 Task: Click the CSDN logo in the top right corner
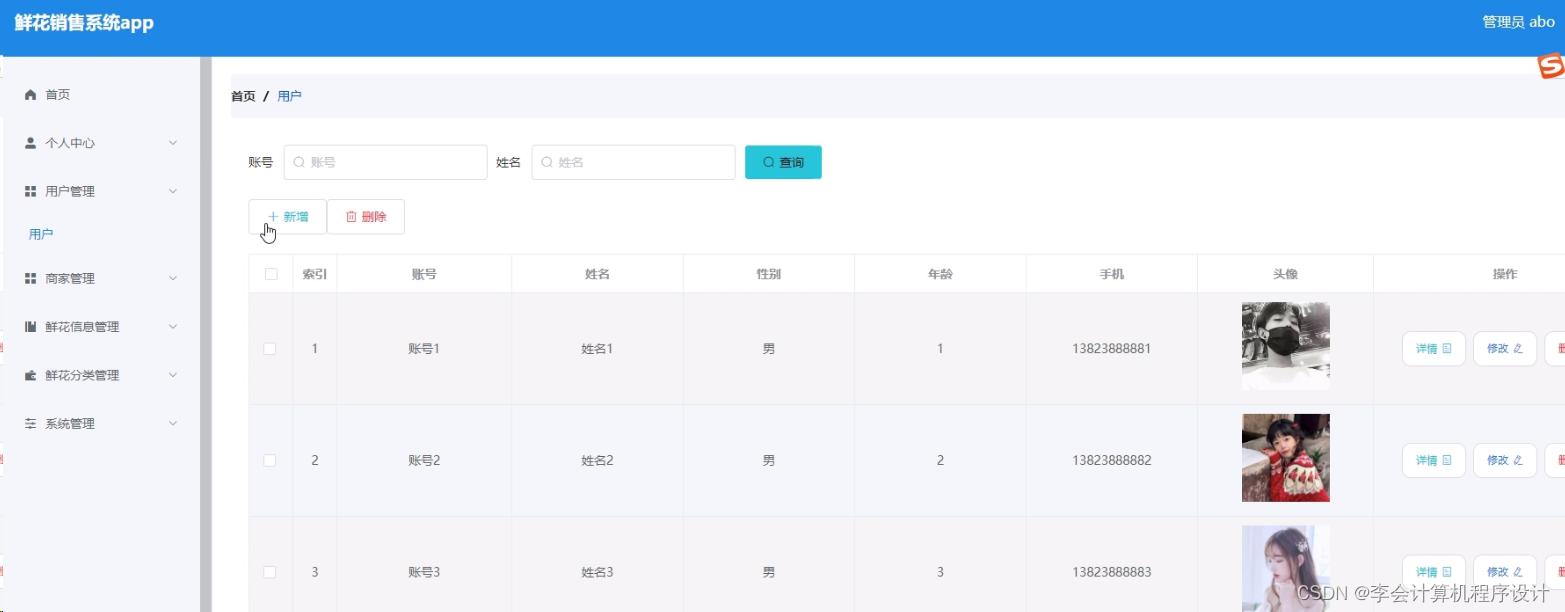[1551, 66]
